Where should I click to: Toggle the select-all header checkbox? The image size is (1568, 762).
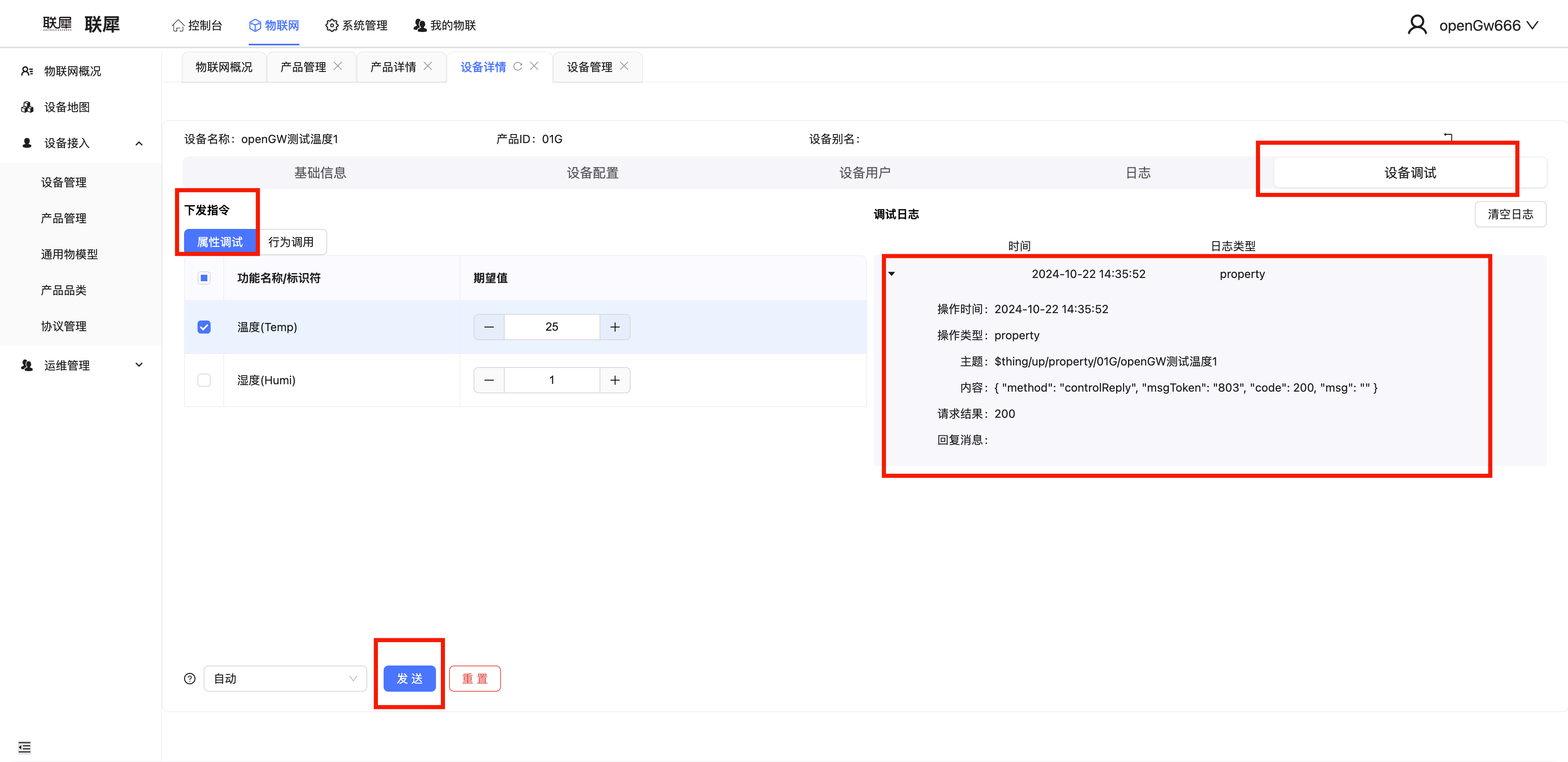(x=204, y=278)
